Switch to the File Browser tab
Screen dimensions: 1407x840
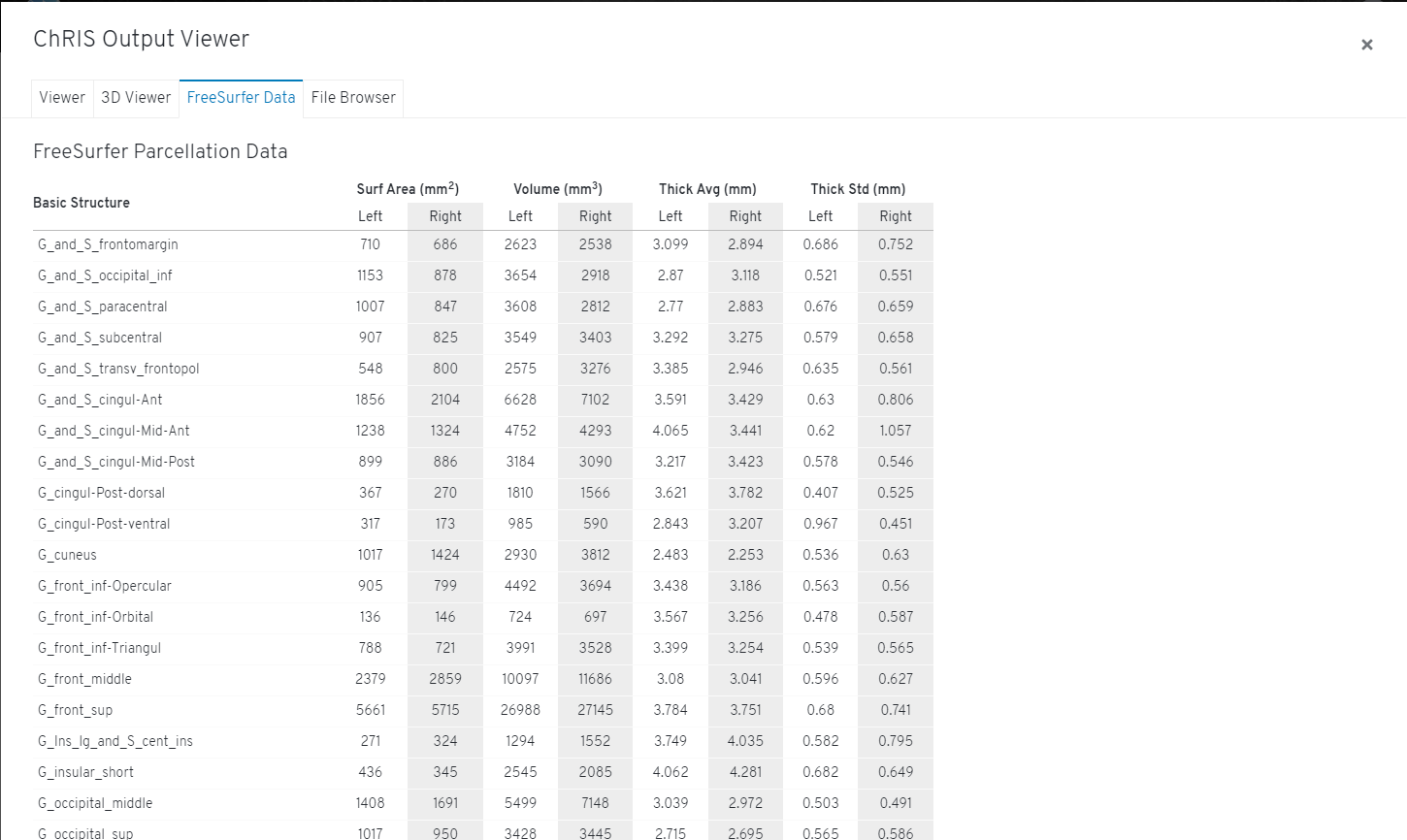[x=352, y=97]
